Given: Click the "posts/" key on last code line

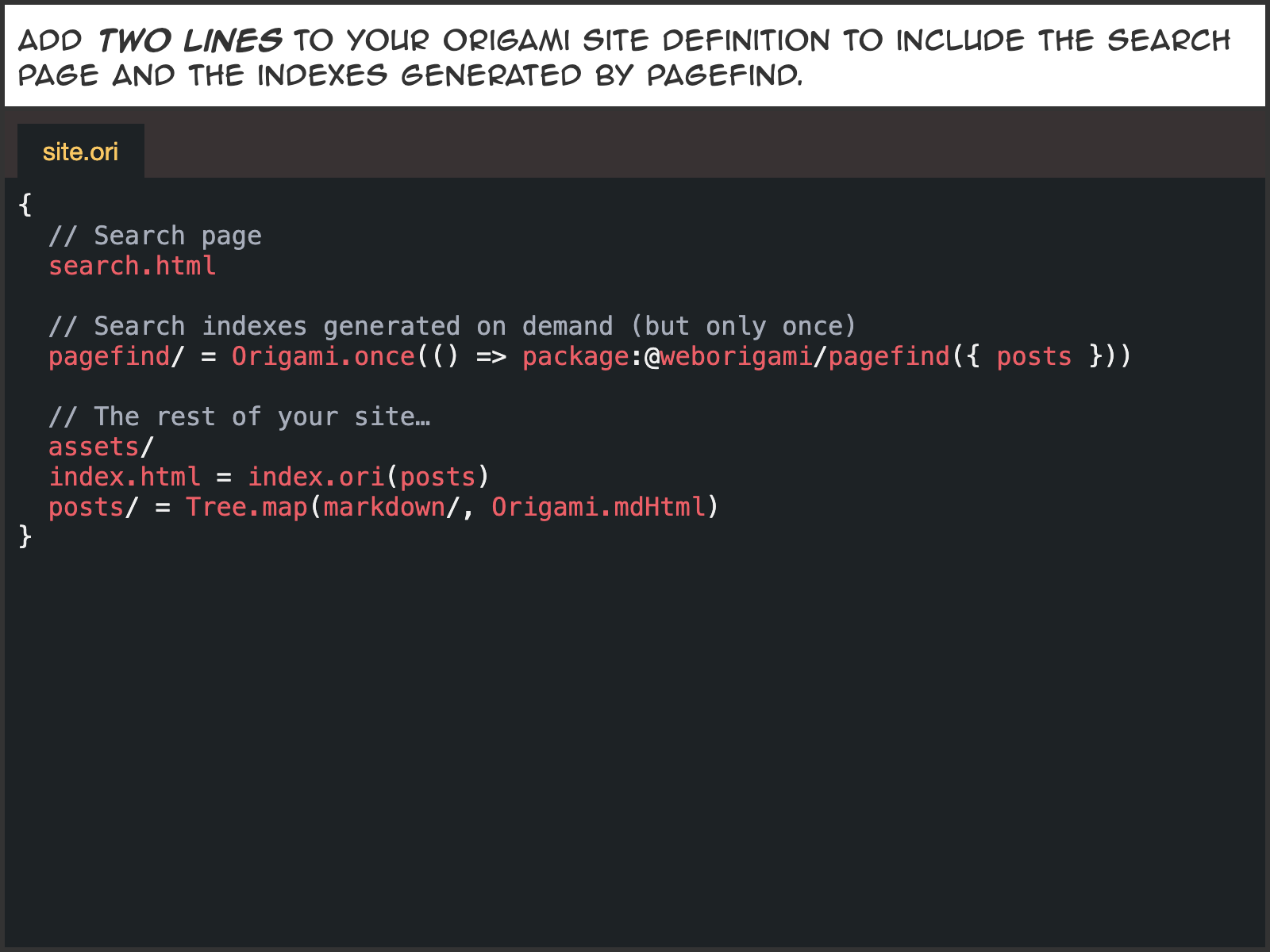Looking at the screenshot, I should tap(93, 508).
